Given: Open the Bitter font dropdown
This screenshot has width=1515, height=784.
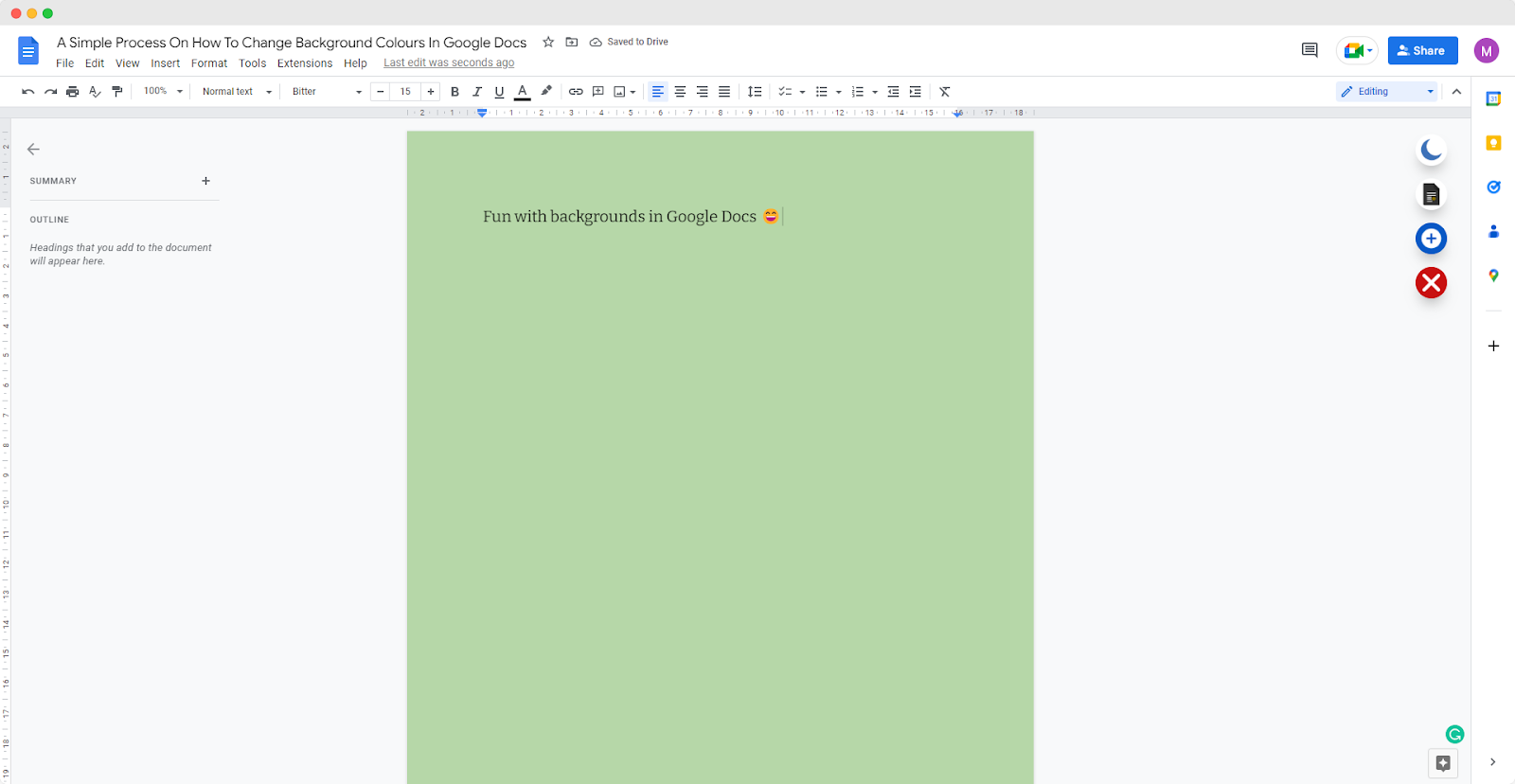Looking at the screenshot, I should pyautogui.click(x=327, y=92).
